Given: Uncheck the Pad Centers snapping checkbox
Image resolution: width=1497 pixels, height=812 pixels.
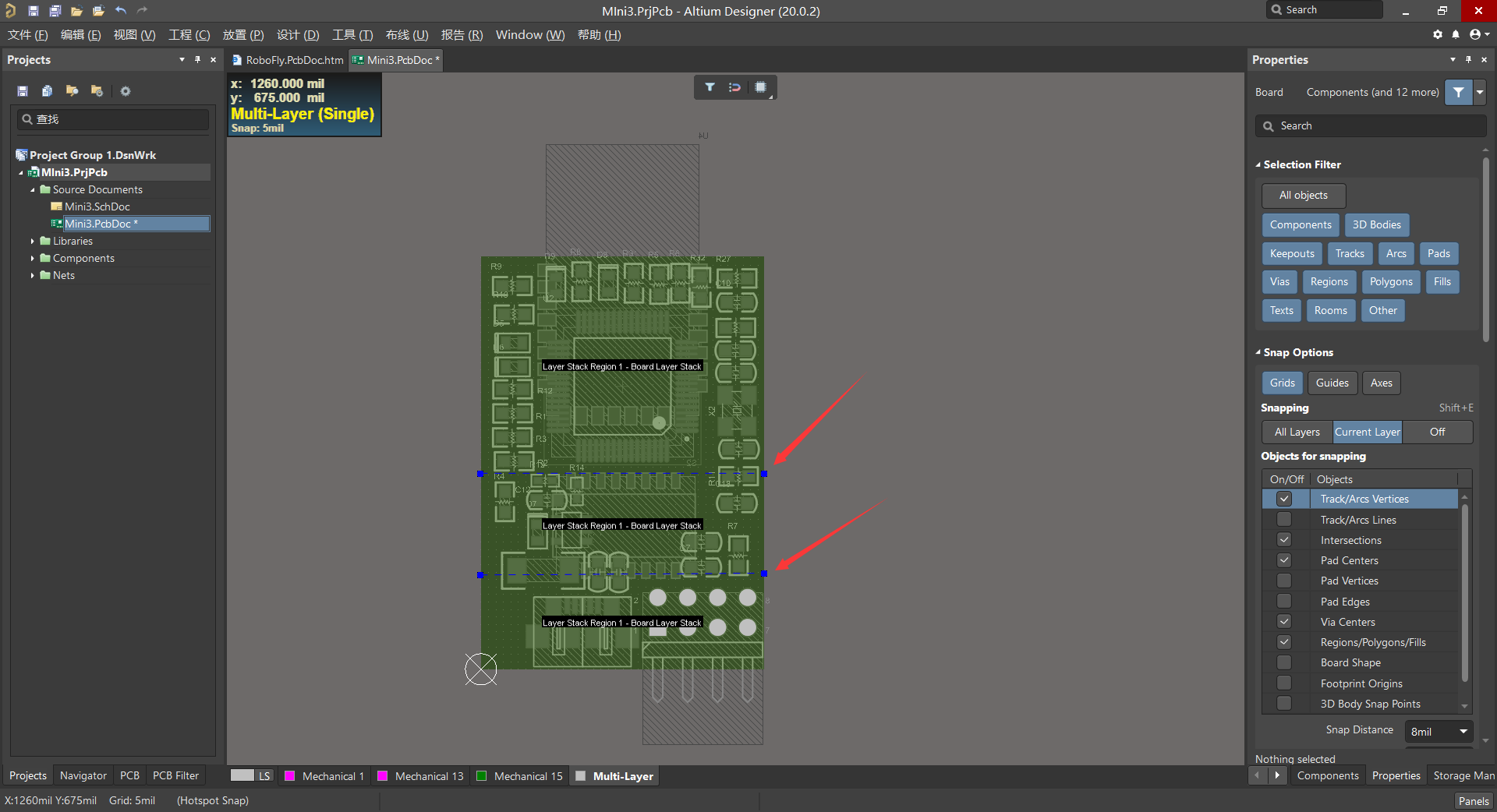Looking at the screenshot, I should 1284,560.
